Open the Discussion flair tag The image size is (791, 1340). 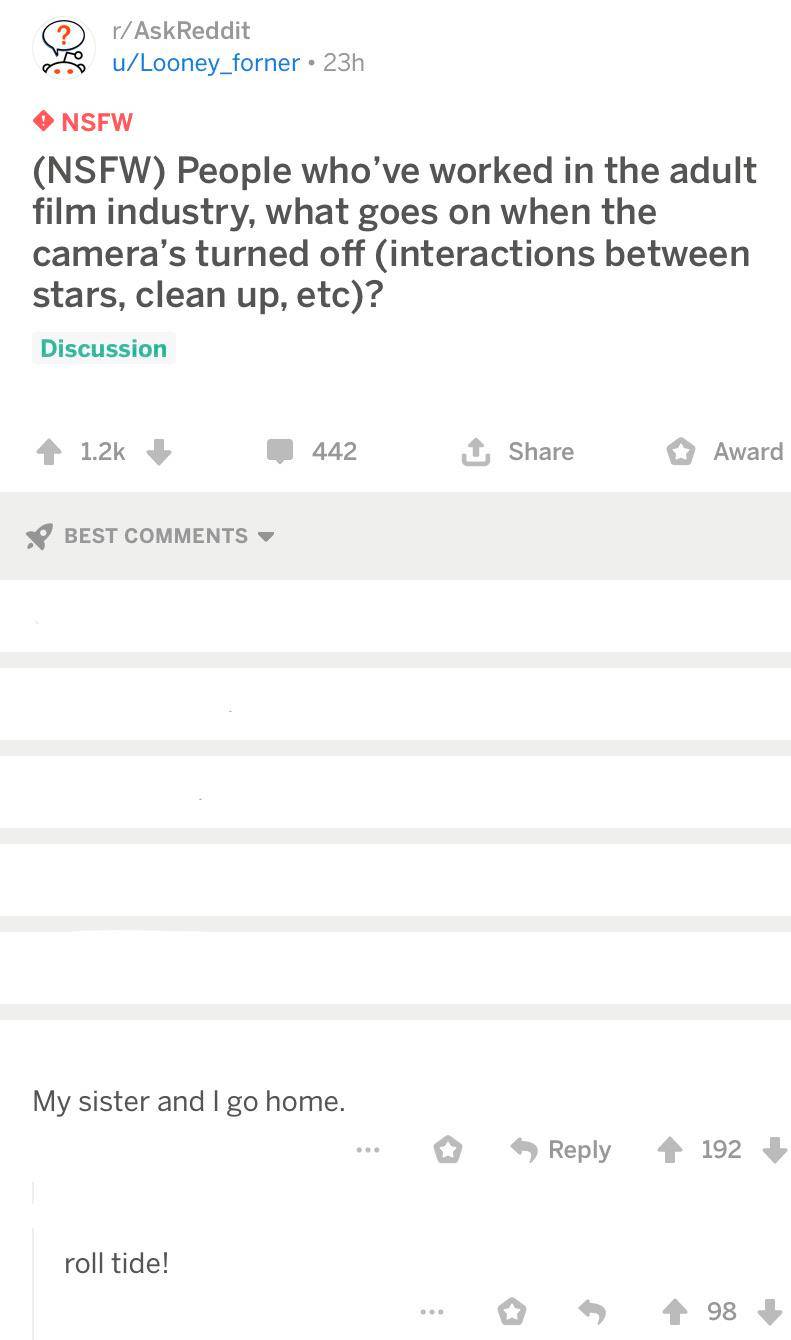click(x=104, y=348)
